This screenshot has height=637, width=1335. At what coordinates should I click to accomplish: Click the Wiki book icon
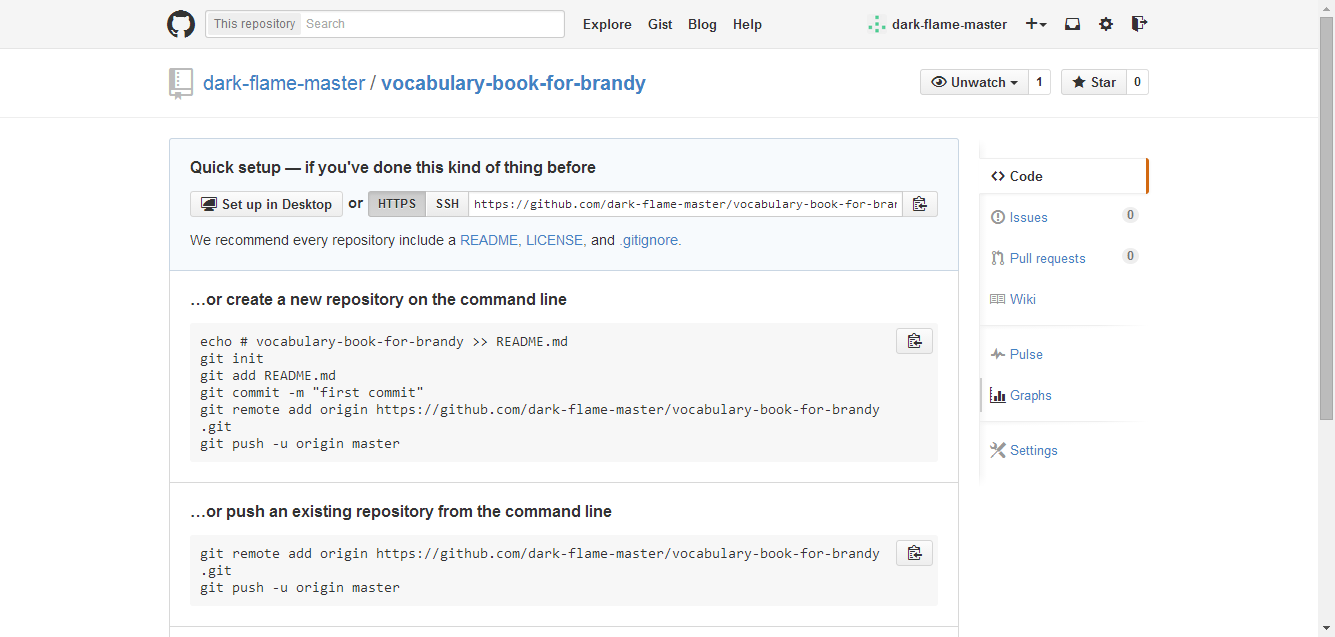(998, 299)
